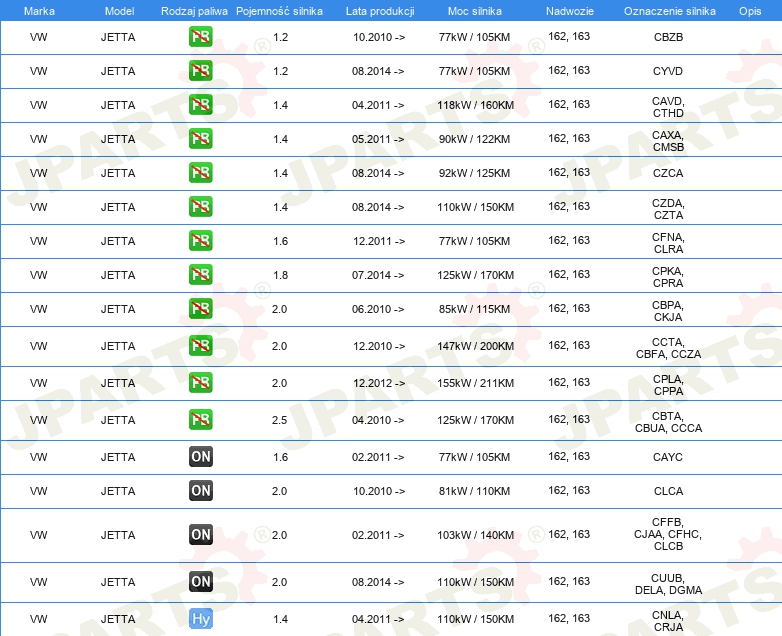Click power value 125kW / 170KM in 1.8 row
782x636 pixels.
pos(475,274)
